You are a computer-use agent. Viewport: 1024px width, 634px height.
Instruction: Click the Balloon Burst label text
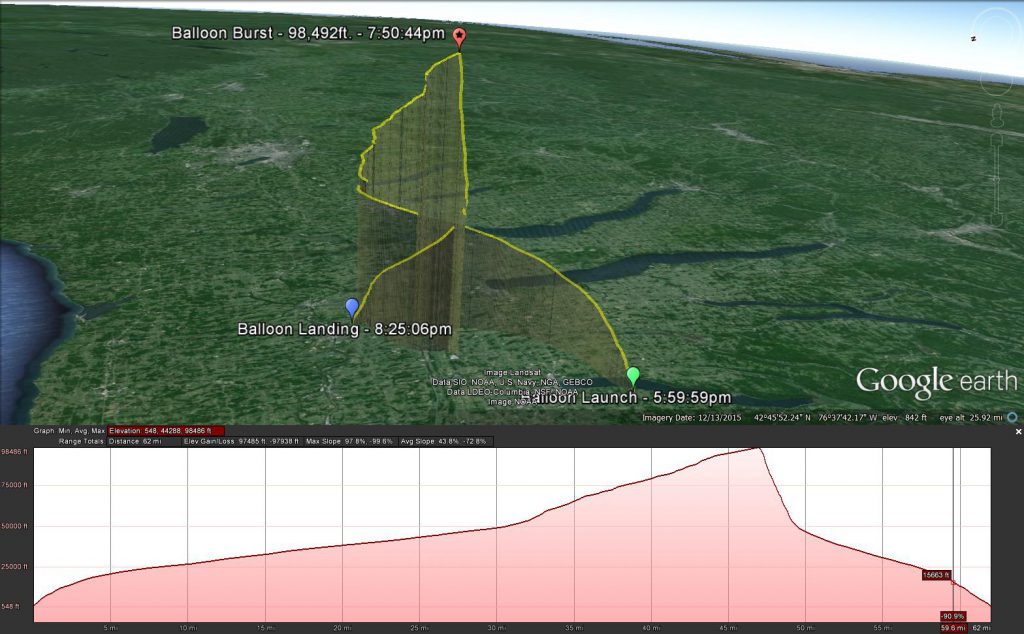pyautogui.click(x=308, y=33)
